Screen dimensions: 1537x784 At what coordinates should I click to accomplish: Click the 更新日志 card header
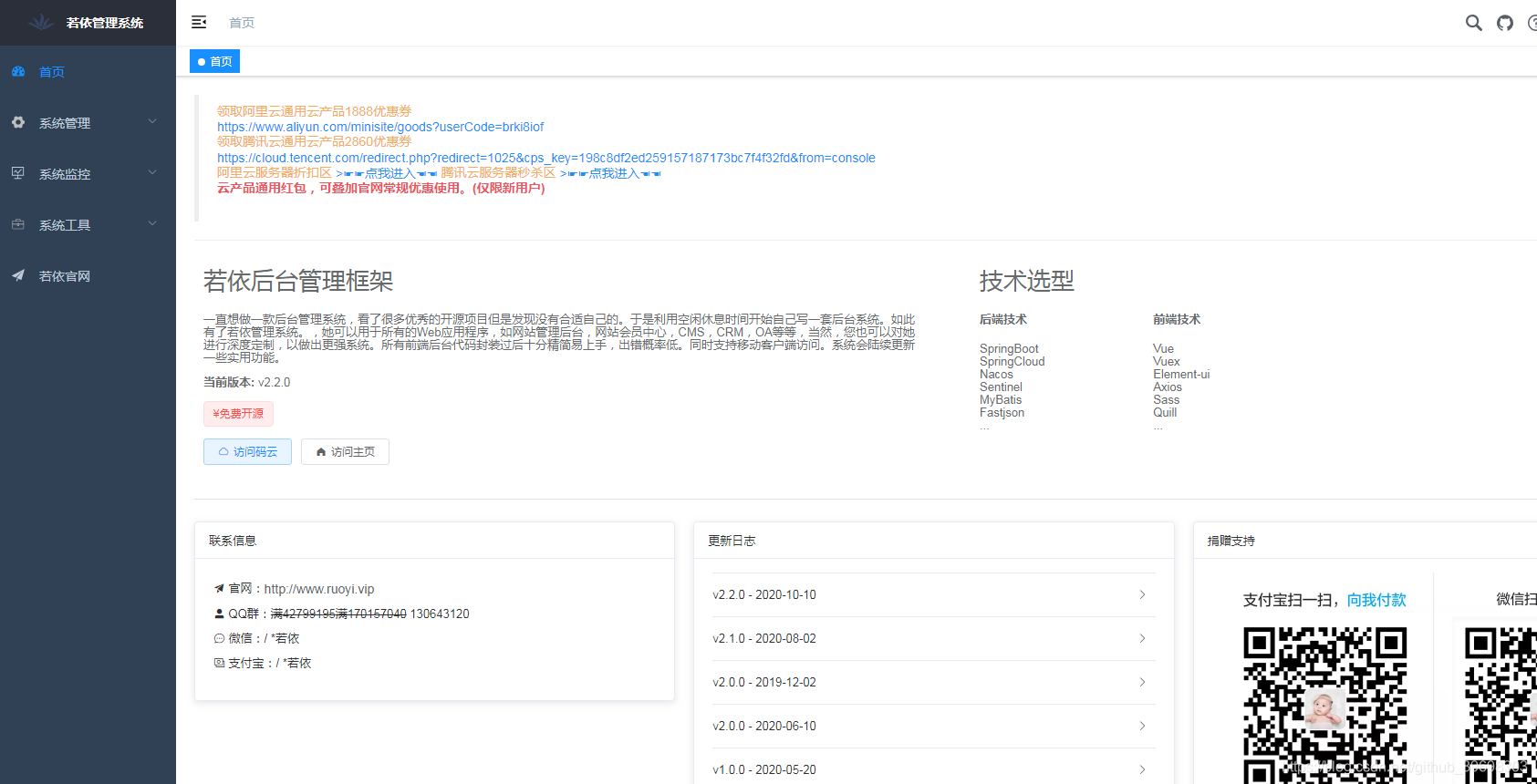[x=934, y=541]
